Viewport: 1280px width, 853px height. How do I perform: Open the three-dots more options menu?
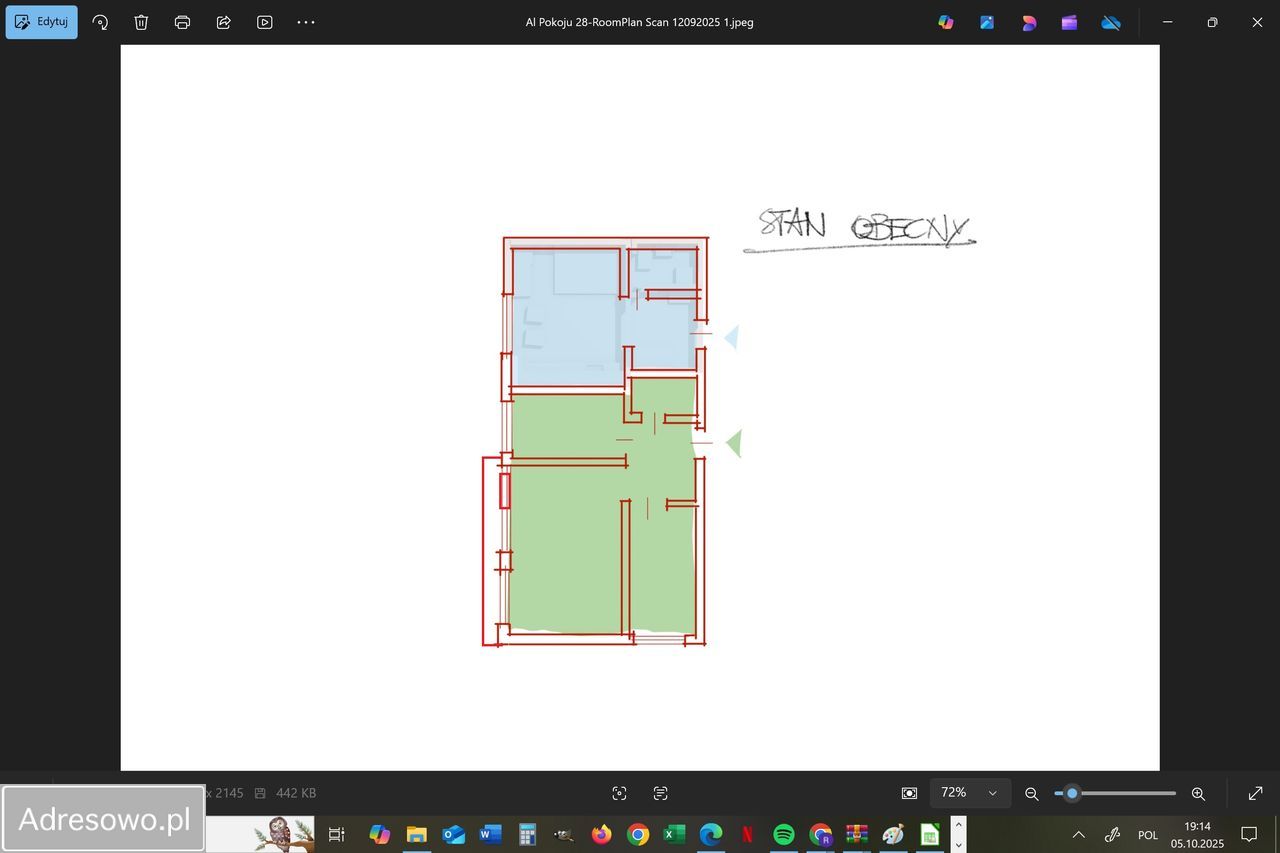pos(306,22)
